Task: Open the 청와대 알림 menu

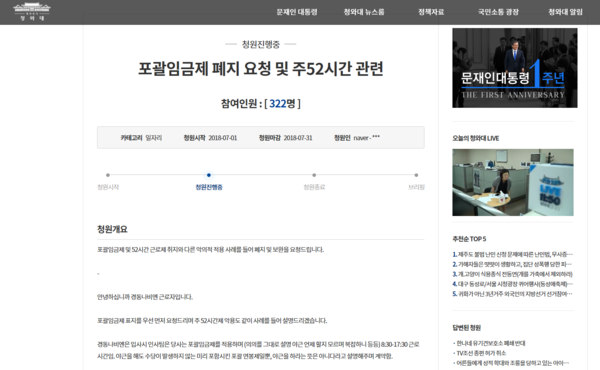Action: click(565, 12)
